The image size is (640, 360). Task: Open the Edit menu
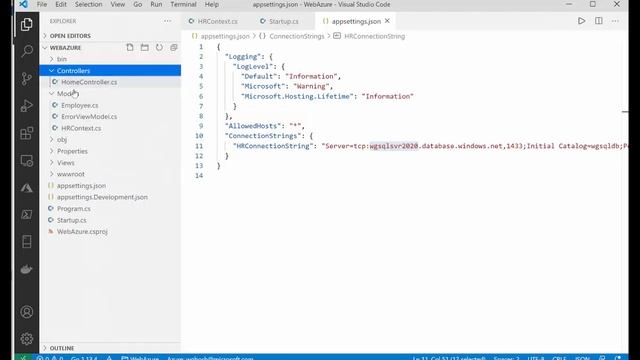61,4
